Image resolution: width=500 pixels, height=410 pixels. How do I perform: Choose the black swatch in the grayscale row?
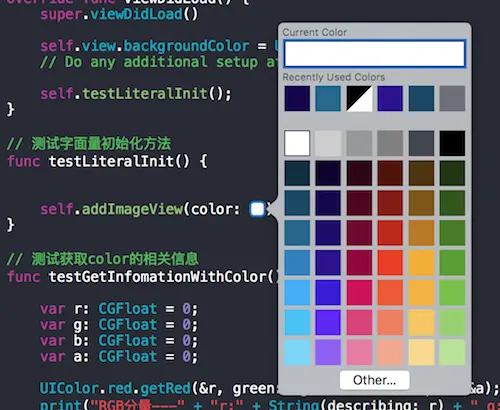click(x=452, y=143)
